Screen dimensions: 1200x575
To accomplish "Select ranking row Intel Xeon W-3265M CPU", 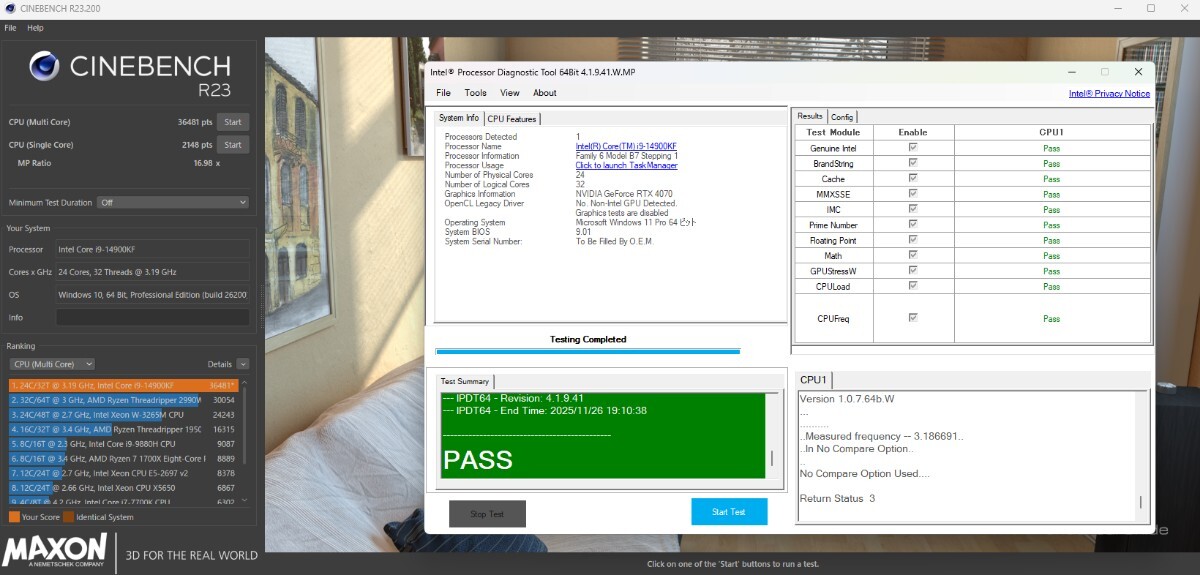I will [x=123, y=414].
